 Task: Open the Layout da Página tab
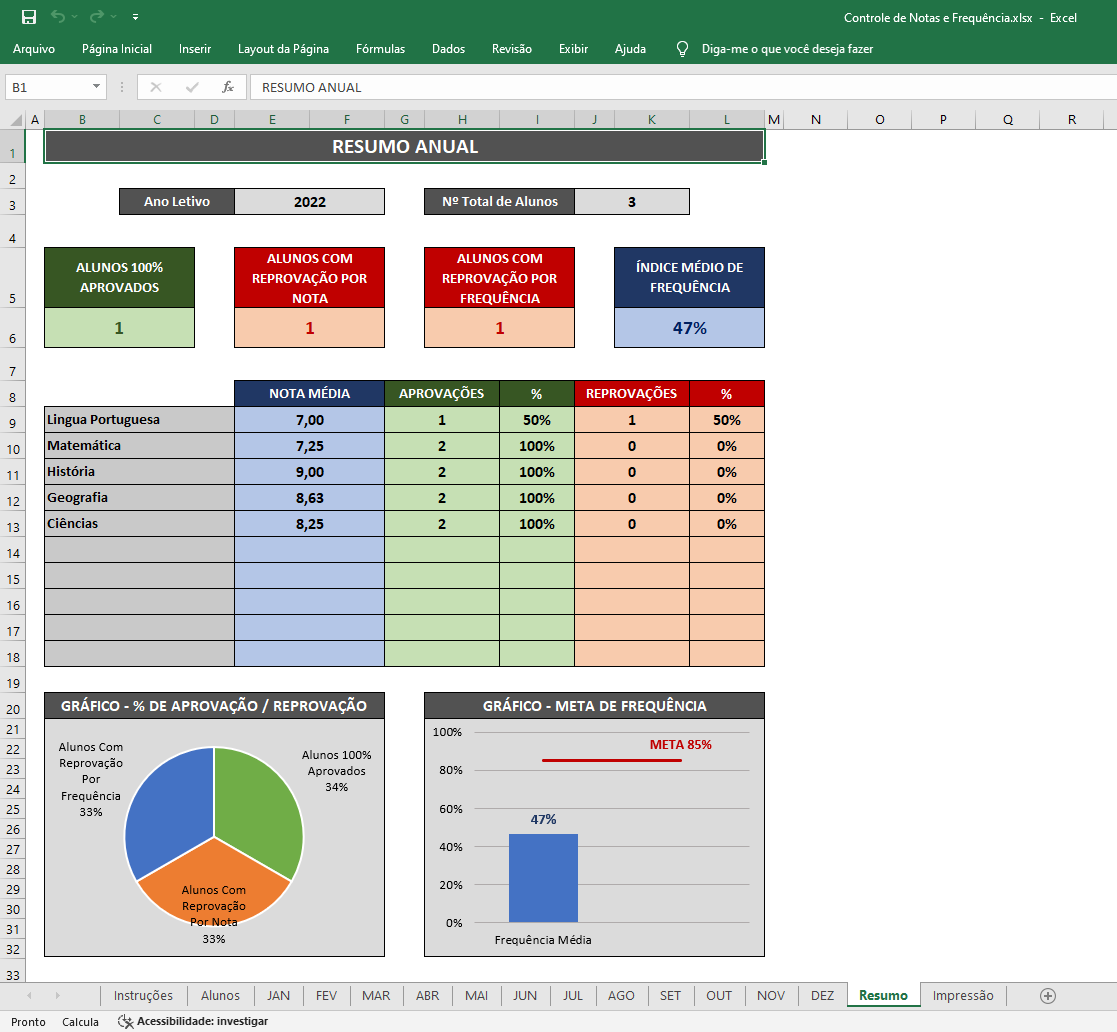pyautogui.click(x=283, y=48)
